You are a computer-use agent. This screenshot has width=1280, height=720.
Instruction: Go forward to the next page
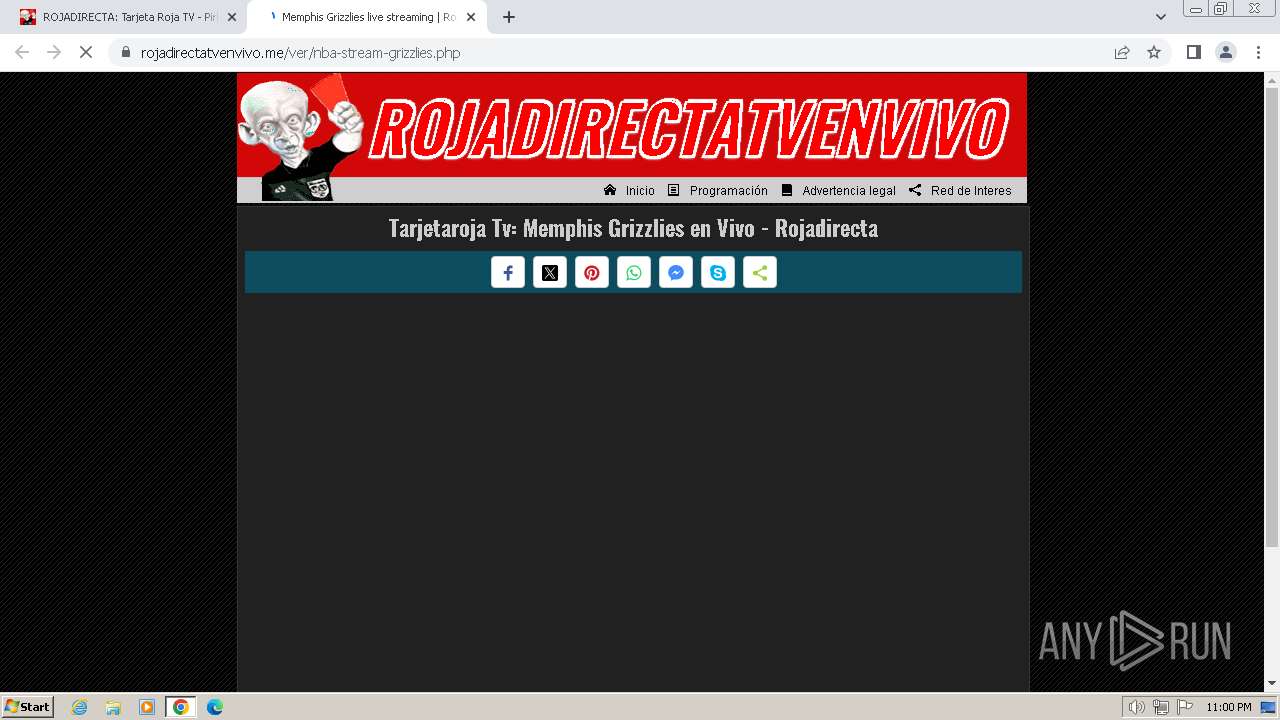[x=54, y=52]
